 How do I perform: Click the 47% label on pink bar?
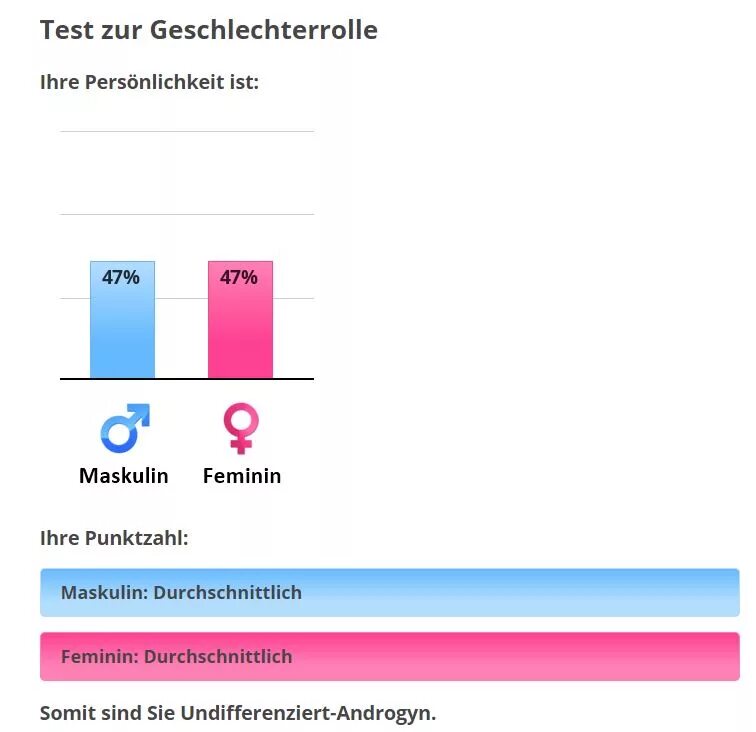(x=239, y=277)
